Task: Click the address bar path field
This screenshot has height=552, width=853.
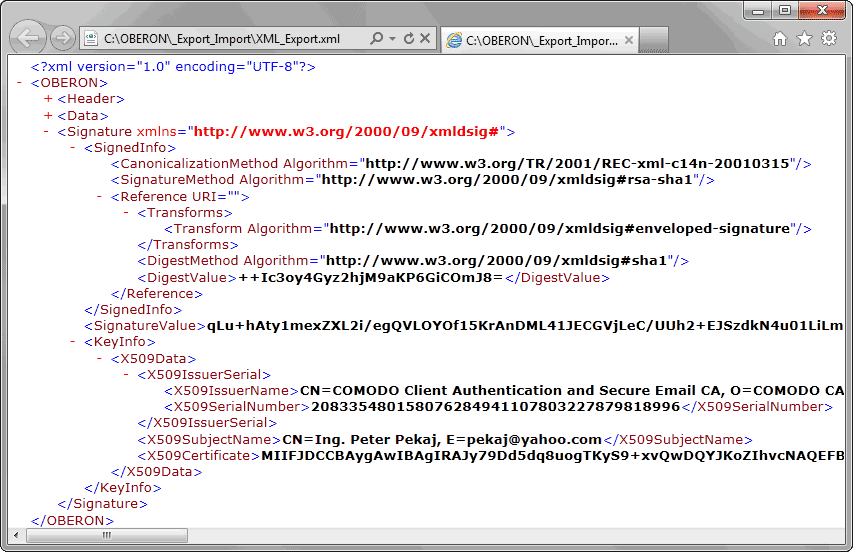Action: pos(230,39)
